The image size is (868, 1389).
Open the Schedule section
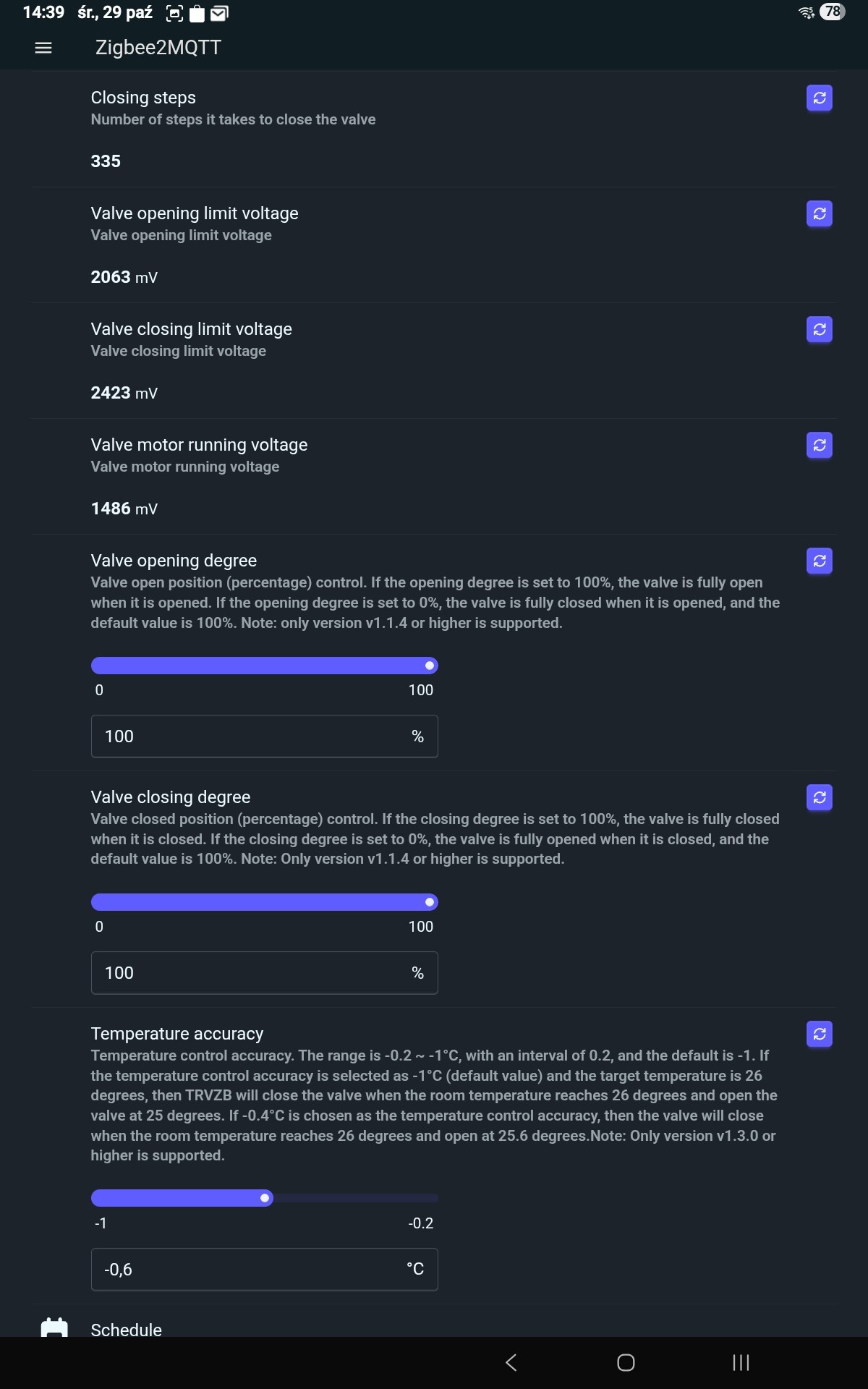[x=127, y=1330]
